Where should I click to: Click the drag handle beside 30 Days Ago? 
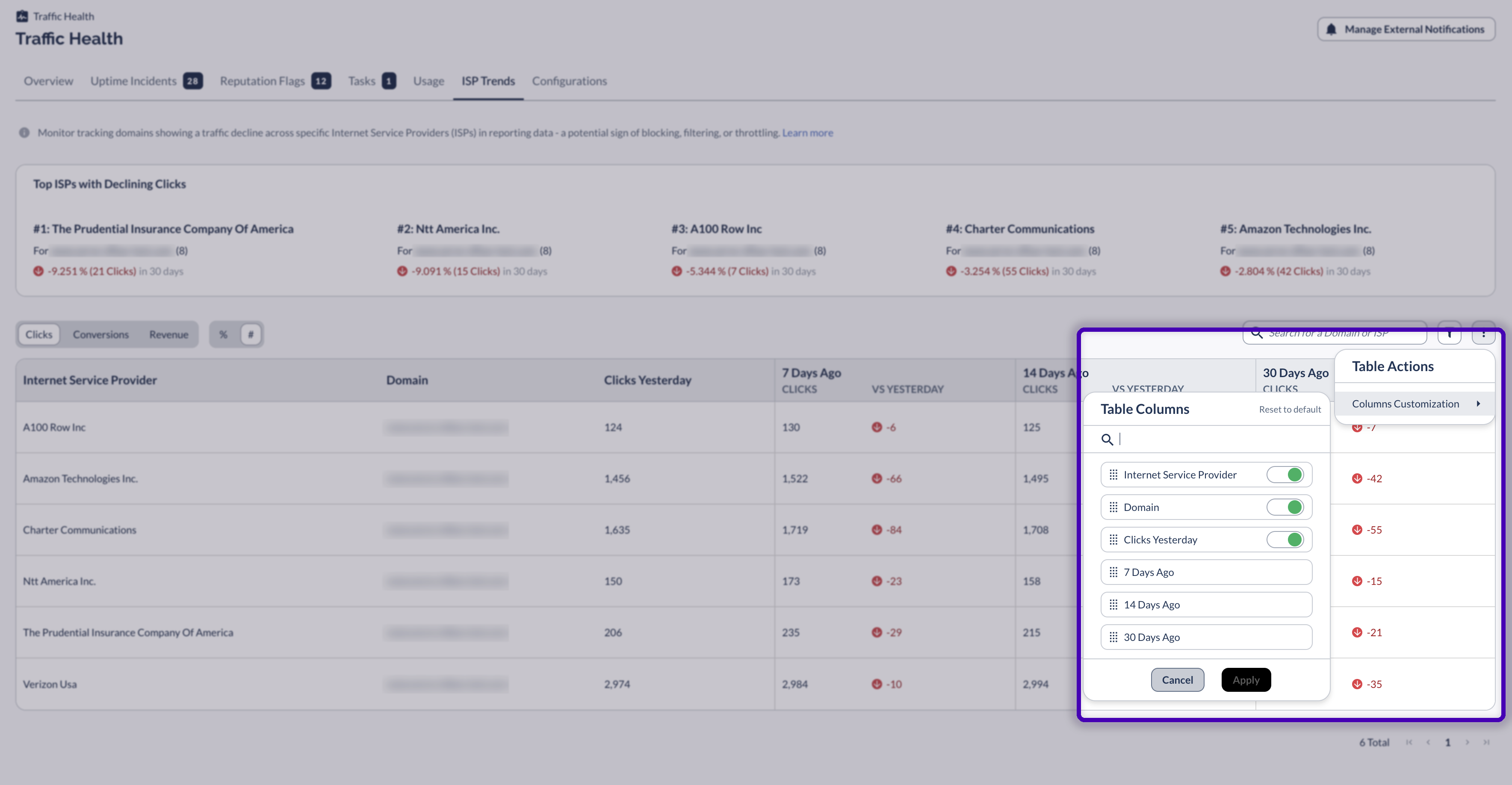pyautogui.click(x=1113, y=637)
